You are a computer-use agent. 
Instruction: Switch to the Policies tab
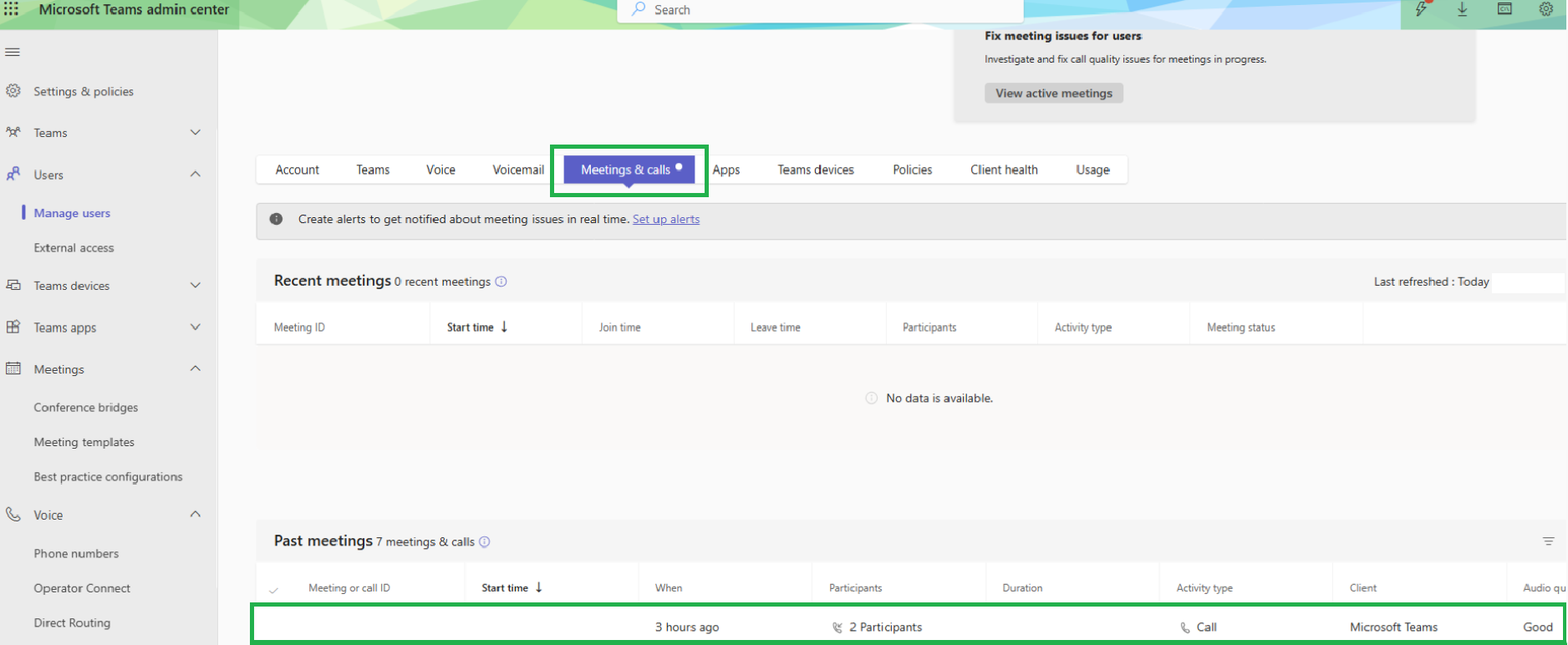click(913, 170)
